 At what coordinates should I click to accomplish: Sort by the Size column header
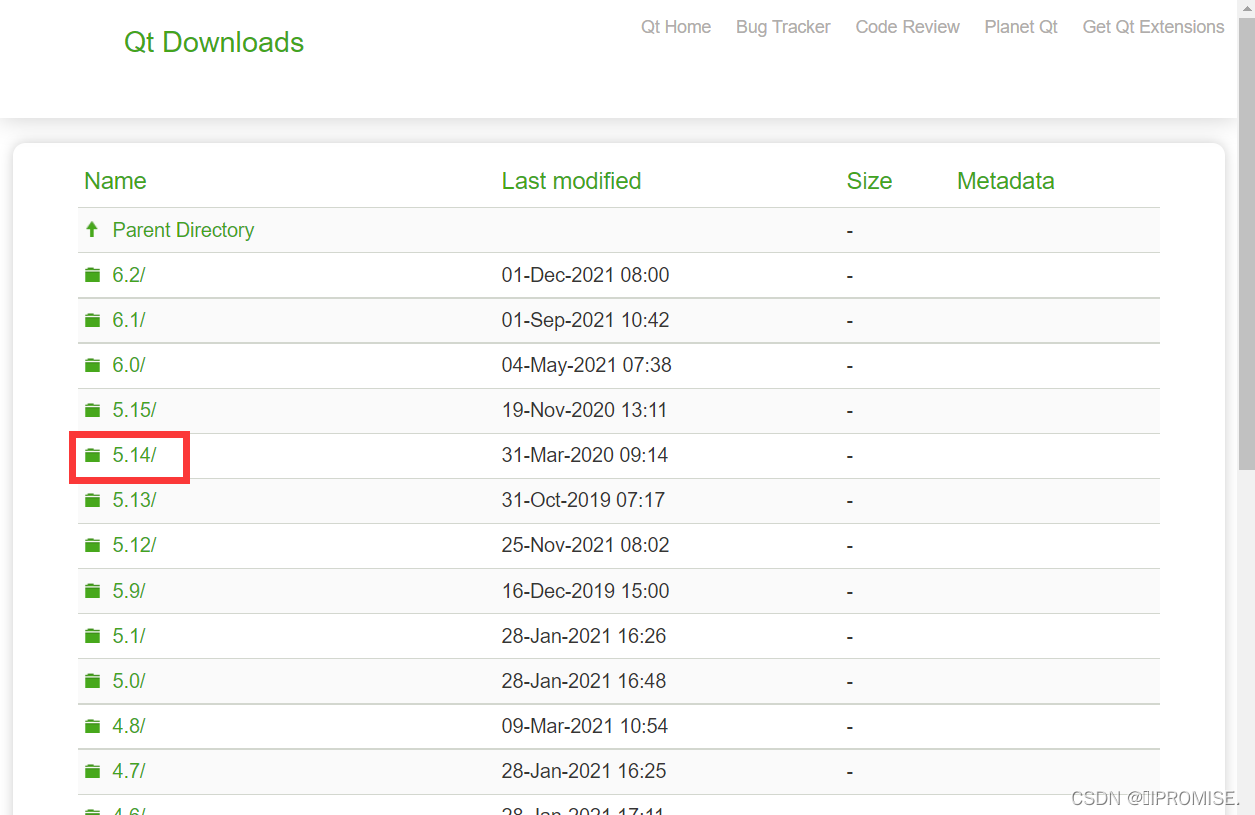[x=869, y=181]
